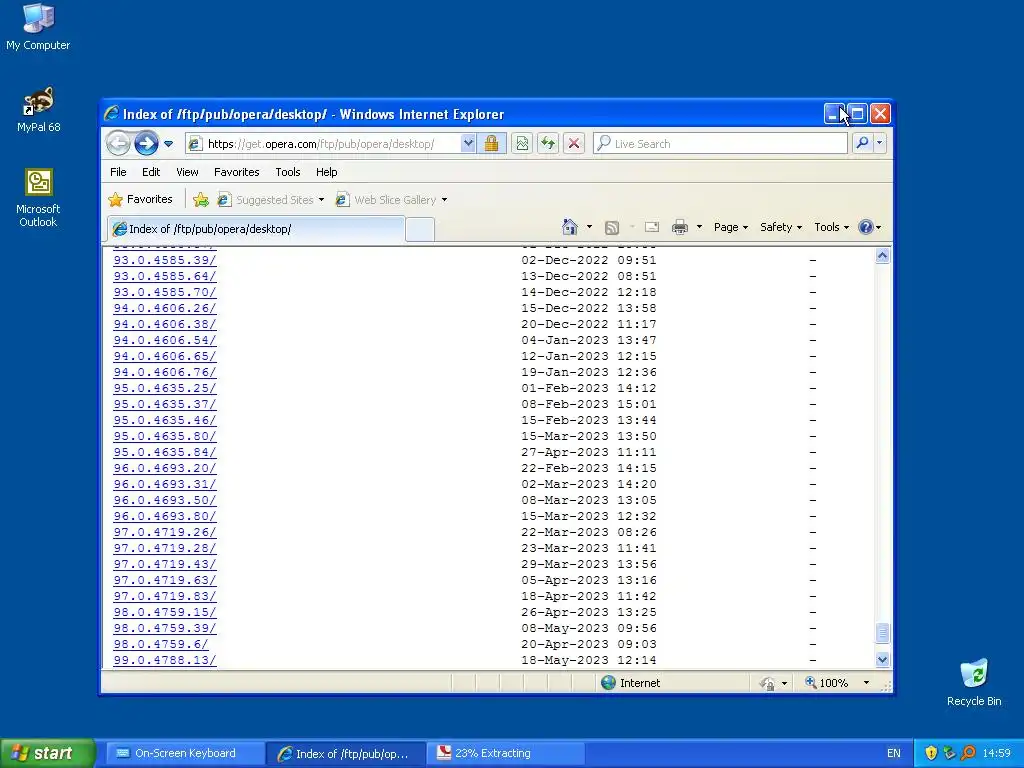Viewport: 1024px width, 768px height.
Task: Click the security lock icon
Action: pos(491,144)
